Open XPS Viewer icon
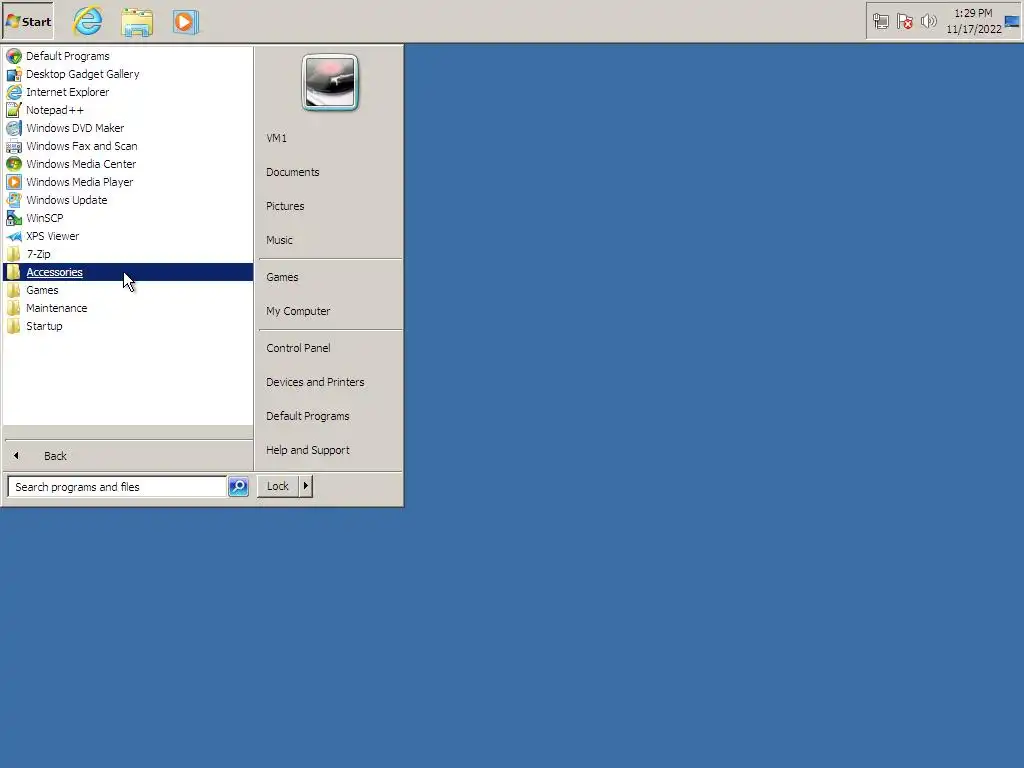1024x768 pixels. point(14,236)
